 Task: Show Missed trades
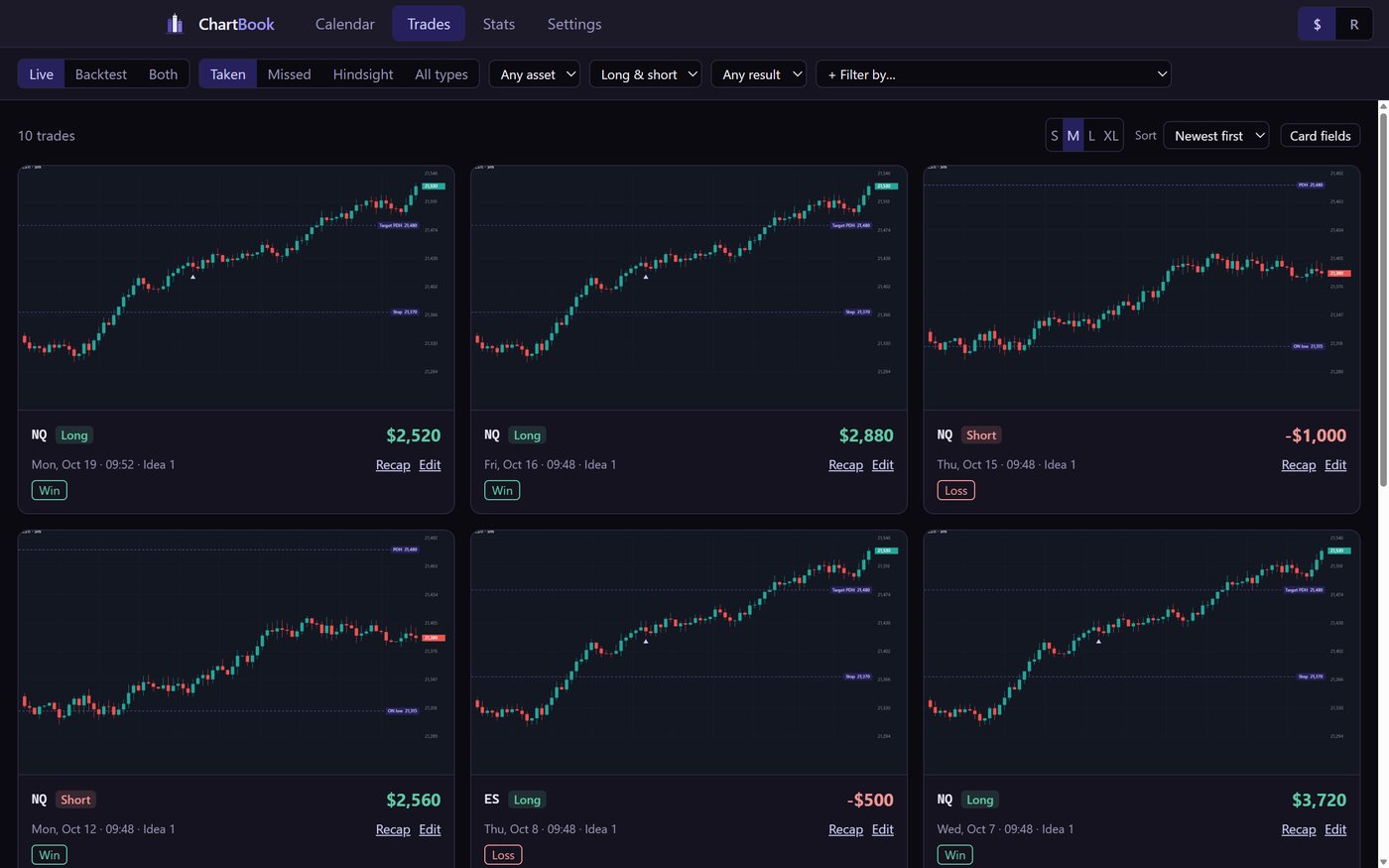289,74
